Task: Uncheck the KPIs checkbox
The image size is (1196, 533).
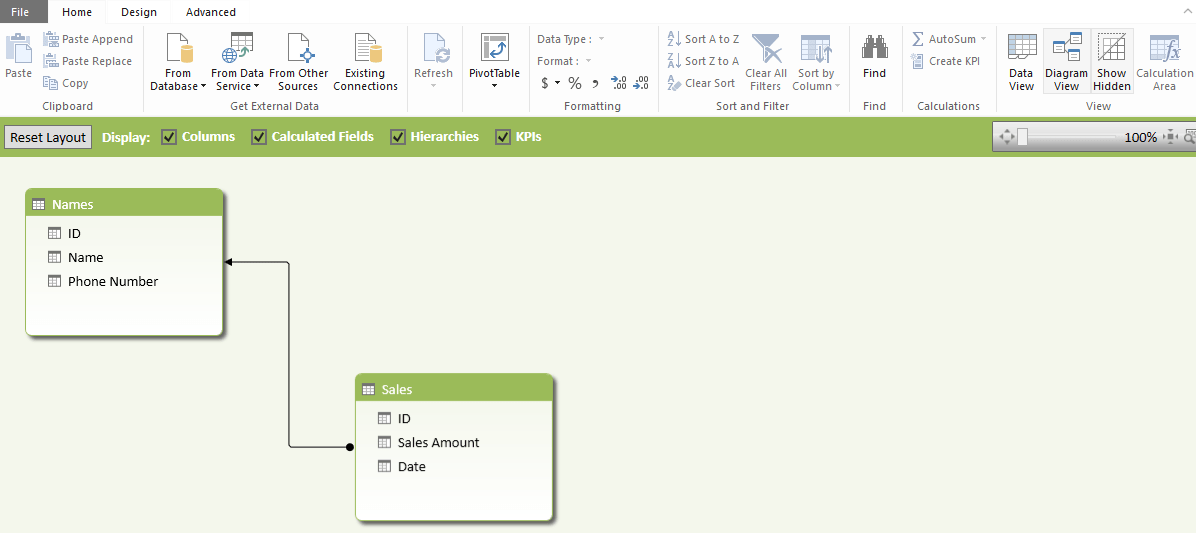Action: (503, 137)
